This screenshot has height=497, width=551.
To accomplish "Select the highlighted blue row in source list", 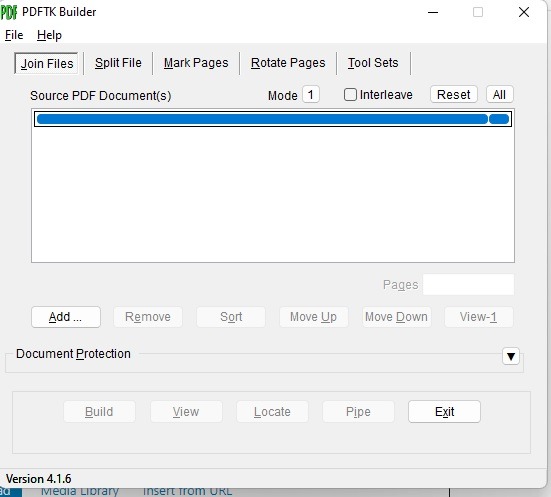I will 273,119.
